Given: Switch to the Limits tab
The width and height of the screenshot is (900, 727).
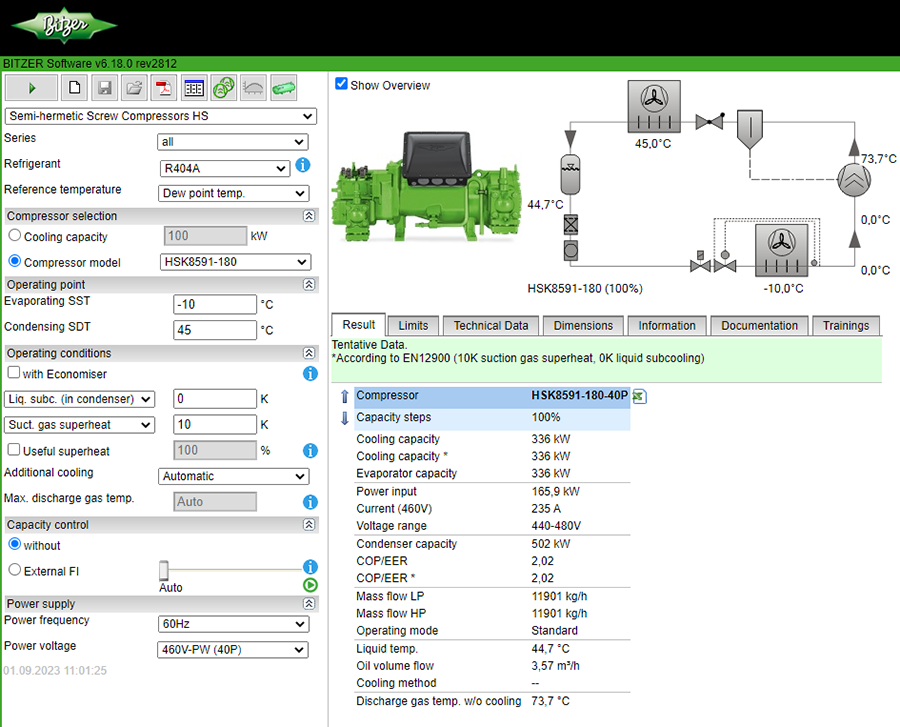Looking at the screenshot, I should point(413,325).
